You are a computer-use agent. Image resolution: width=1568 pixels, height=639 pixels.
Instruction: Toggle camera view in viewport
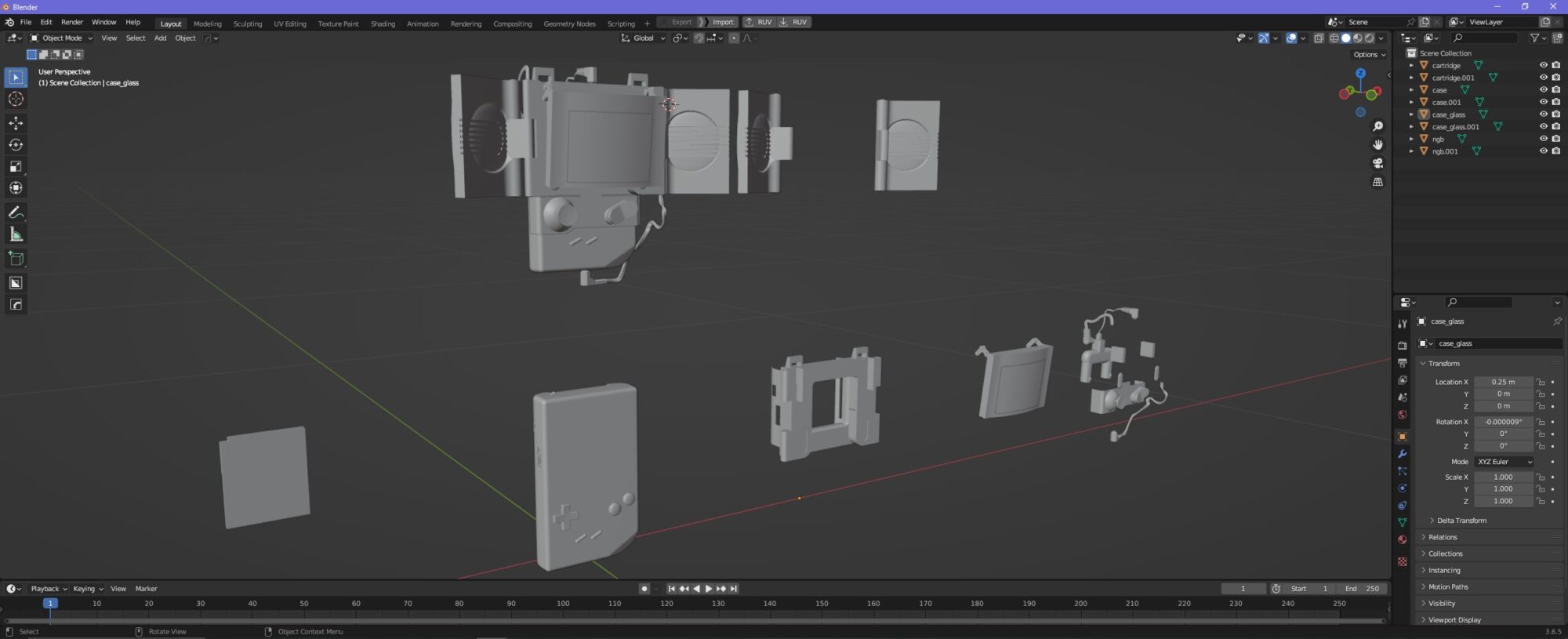[x=1377, y=164]
